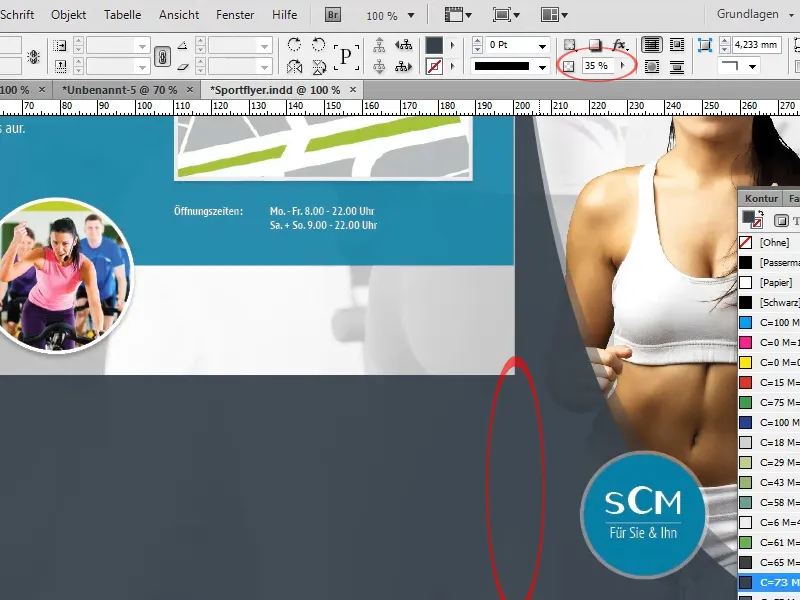The width and height of the screenshot is (800, 600).
Task: Open the view options dropdown
Action: click(x=458, y=15)
